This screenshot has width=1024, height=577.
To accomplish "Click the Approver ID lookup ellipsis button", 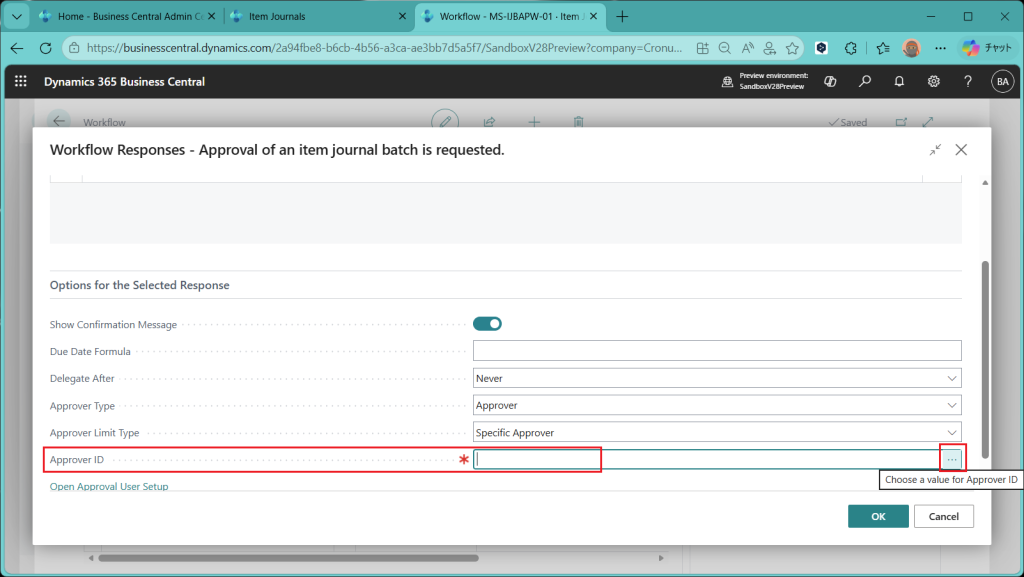I will 952,459.
